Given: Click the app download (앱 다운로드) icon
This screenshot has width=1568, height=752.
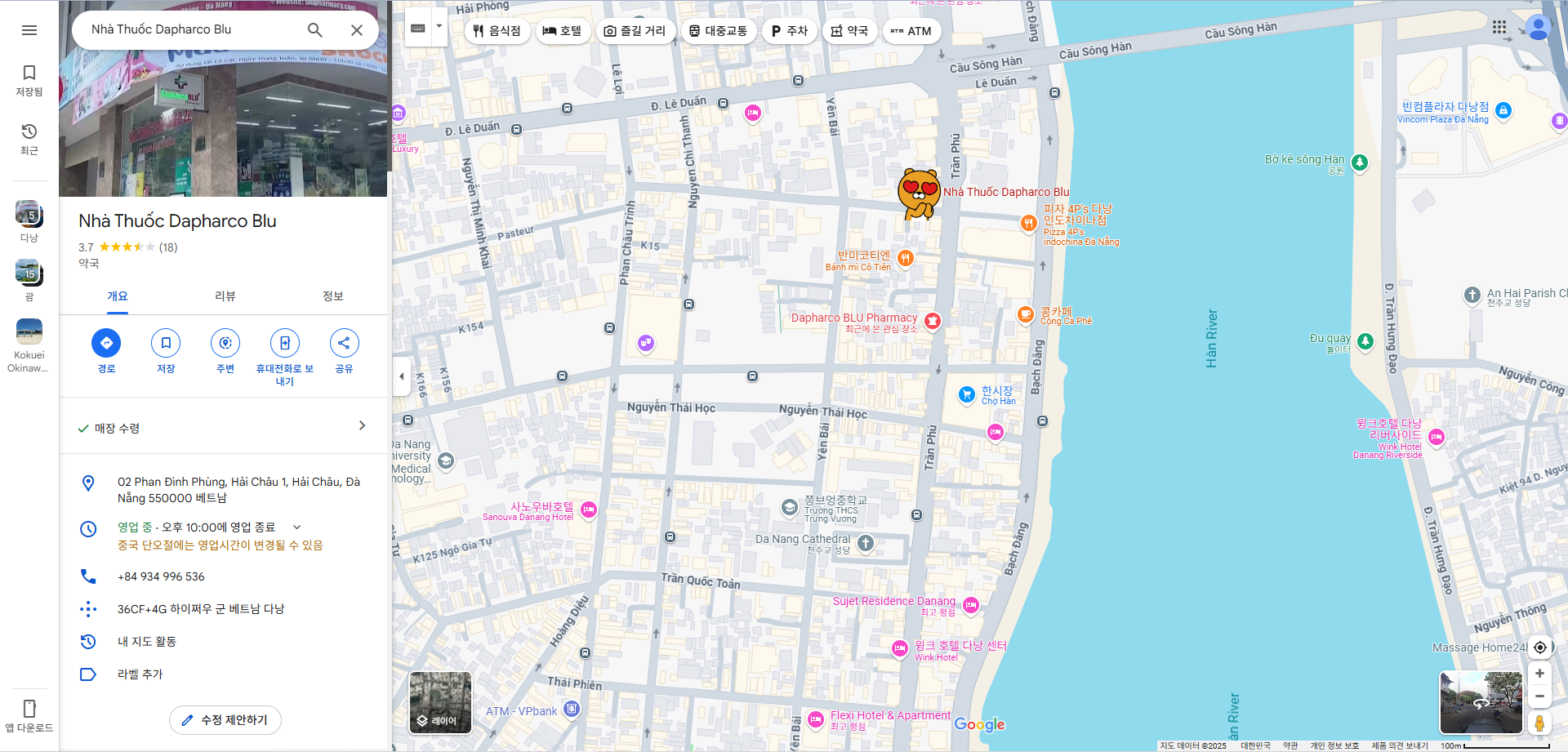Looking at the screenshot, I should pyautogui.click(x=29, y=708).
